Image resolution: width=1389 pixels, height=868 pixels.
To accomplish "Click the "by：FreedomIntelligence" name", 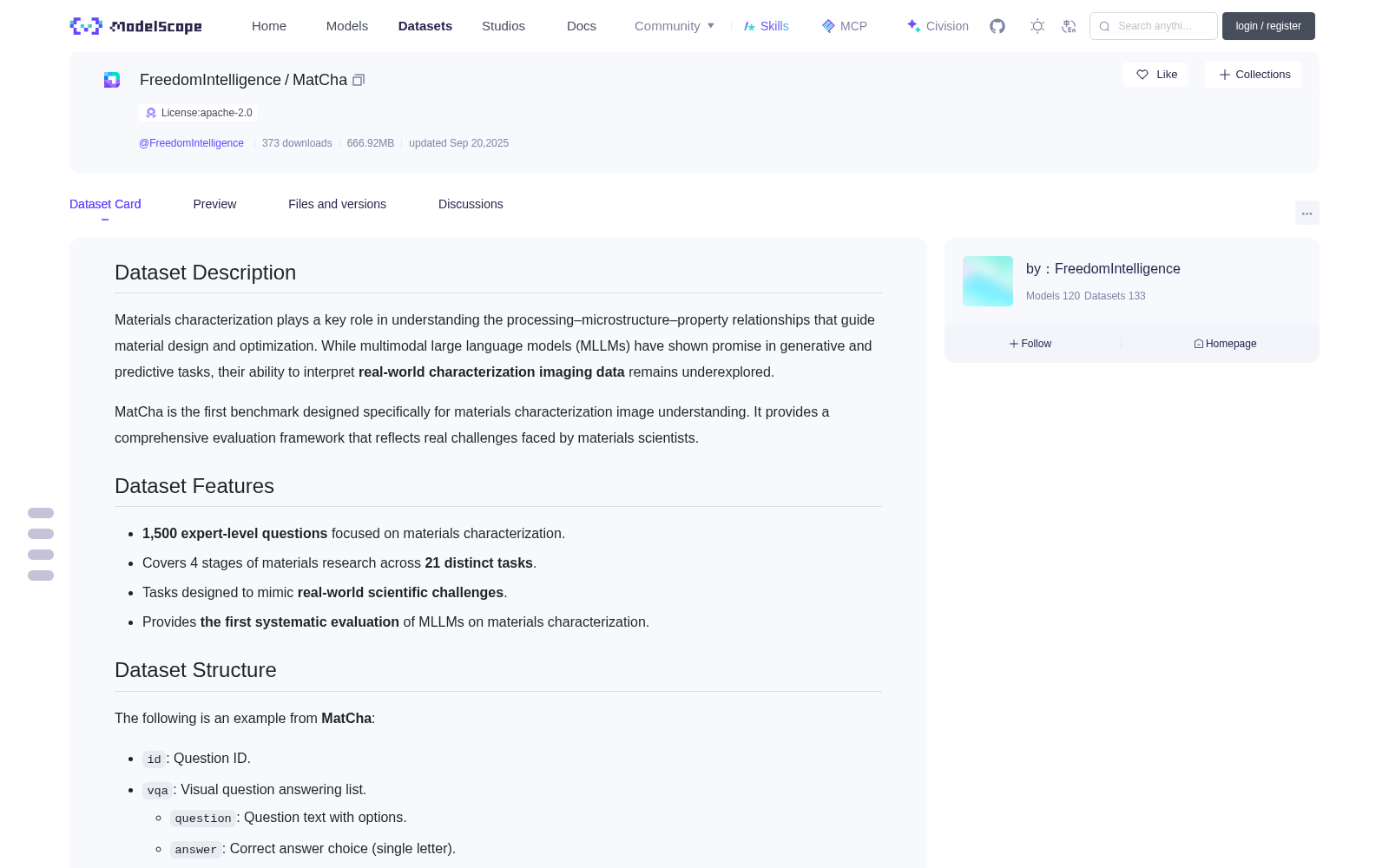I will (1103, 269).
